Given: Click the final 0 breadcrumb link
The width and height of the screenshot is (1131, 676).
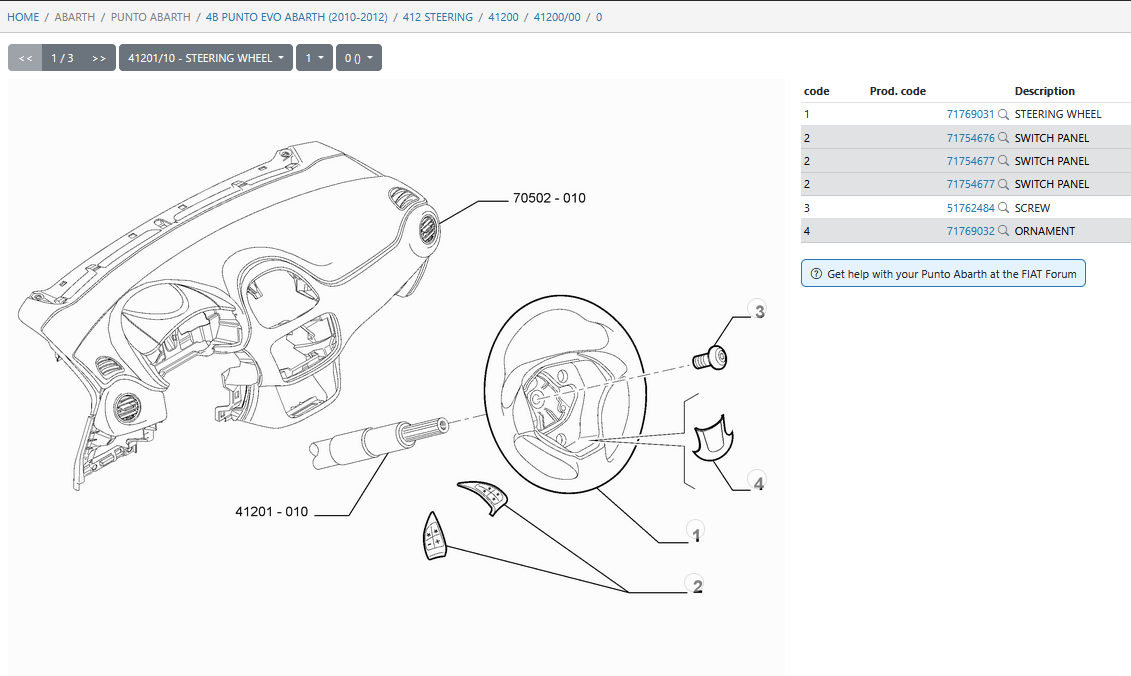Looking at the screenshot, I should (x=599, y=17).
